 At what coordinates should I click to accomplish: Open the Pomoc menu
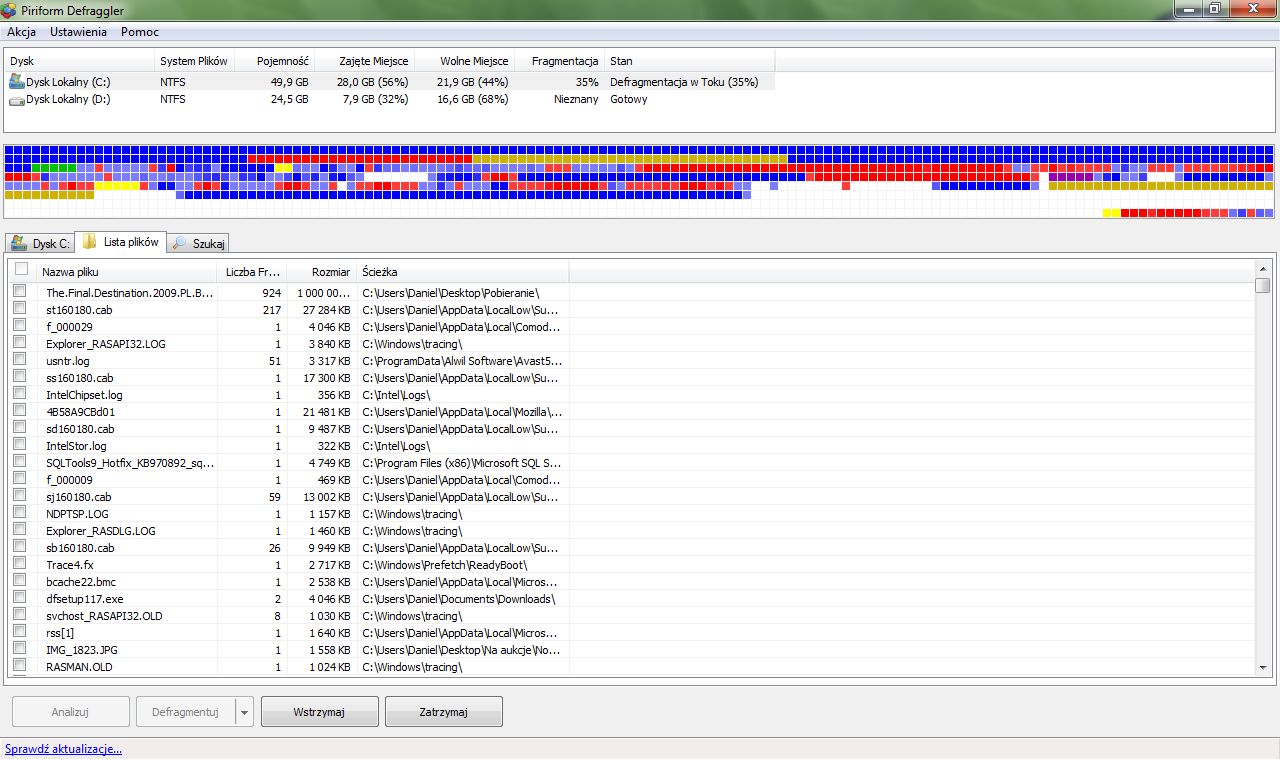140,32
